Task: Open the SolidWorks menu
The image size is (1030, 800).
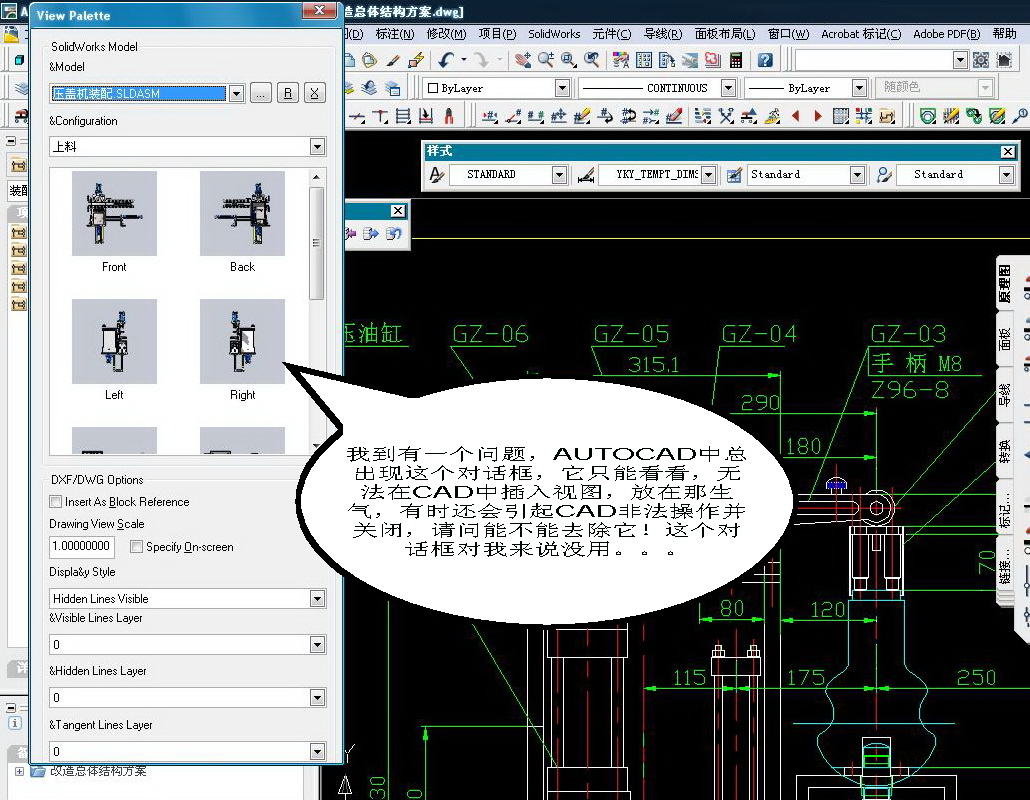Action: pyautogui.click(x=554, y=33)
